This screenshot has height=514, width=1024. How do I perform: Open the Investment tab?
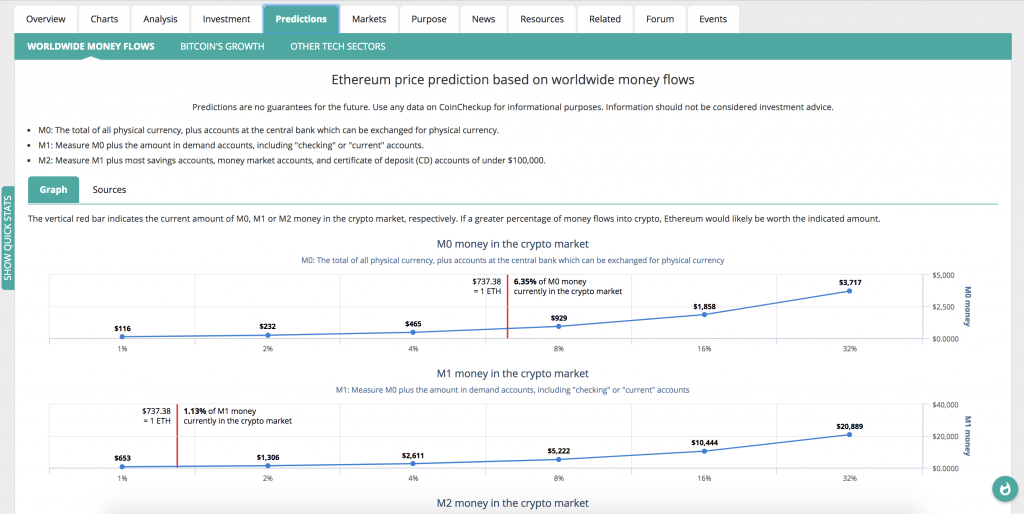pyautogui.click(x=226, y=19)
